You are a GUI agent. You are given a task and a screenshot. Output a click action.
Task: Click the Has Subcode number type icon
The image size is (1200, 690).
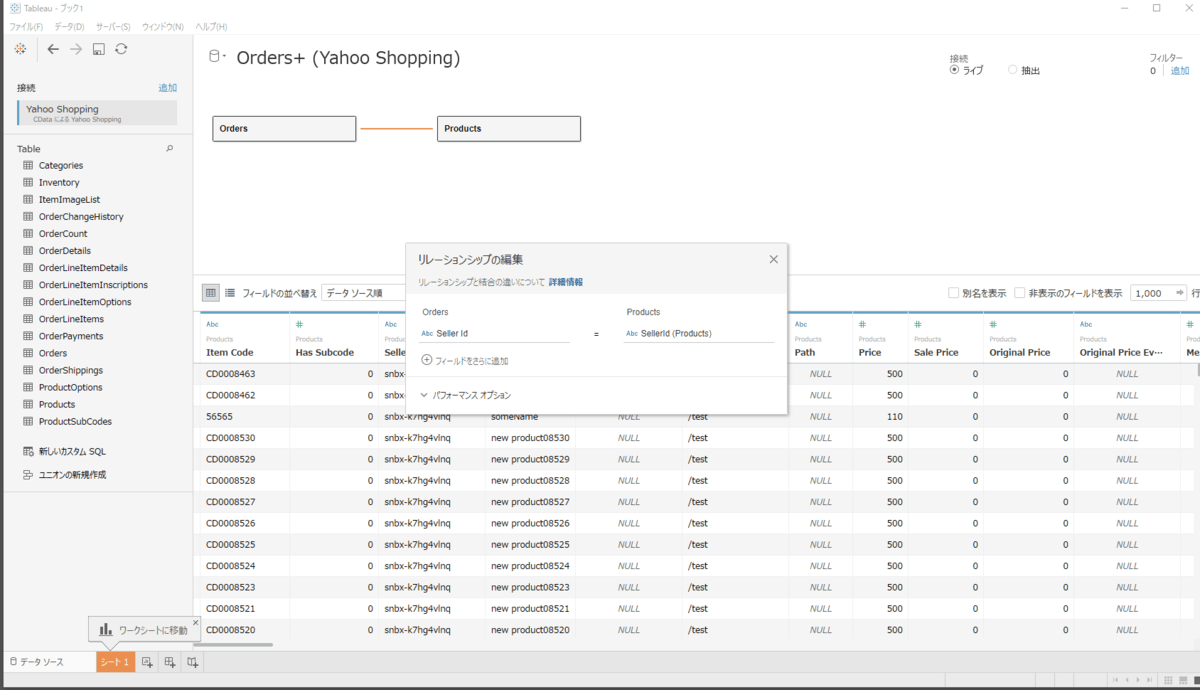click(300, 325)
